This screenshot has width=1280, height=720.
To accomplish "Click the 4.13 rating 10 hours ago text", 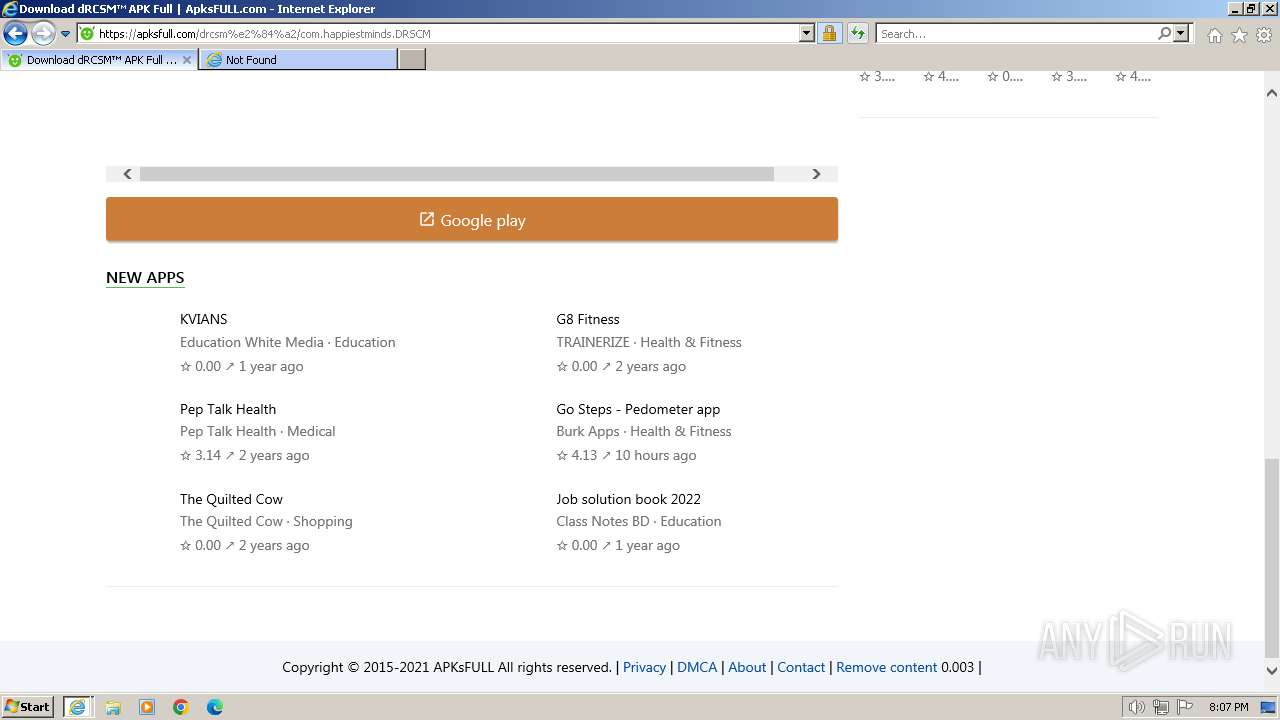I will point(626,455).
